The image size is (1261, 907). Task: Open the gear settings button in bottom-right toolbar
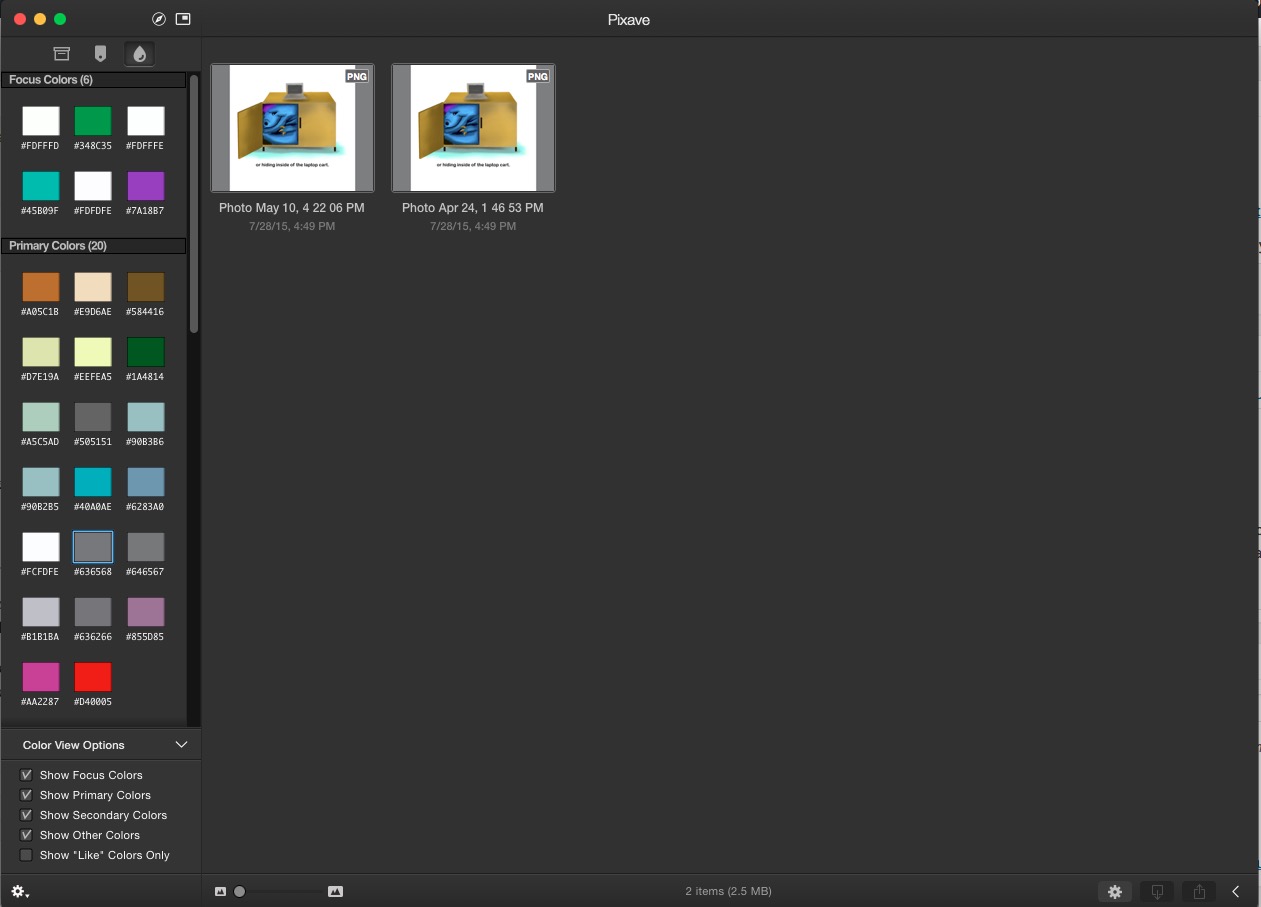[1115, 891]
